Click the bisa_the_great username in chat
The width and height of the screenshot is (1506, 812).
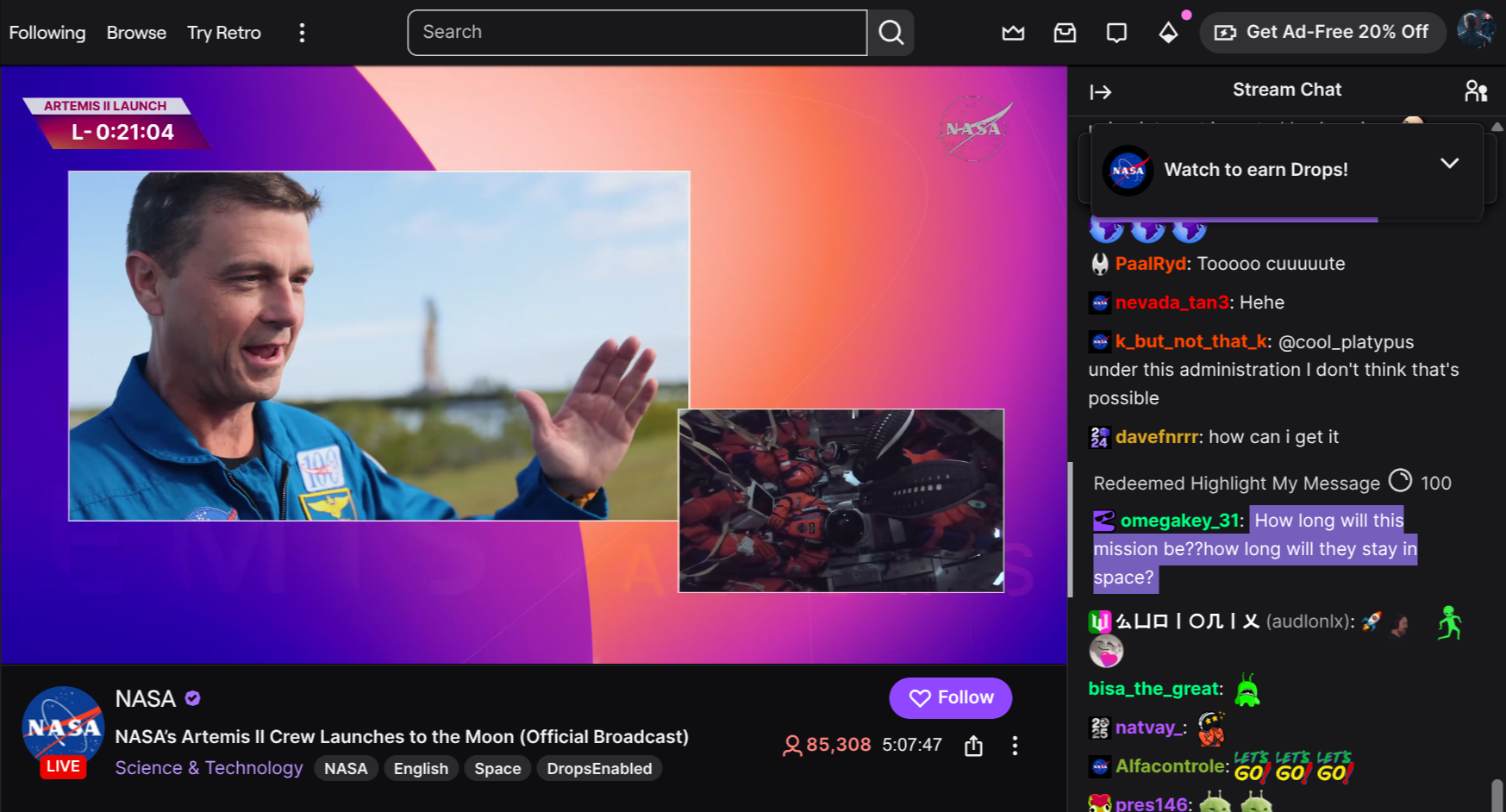pyautogui.click(x=1153, y=689)
